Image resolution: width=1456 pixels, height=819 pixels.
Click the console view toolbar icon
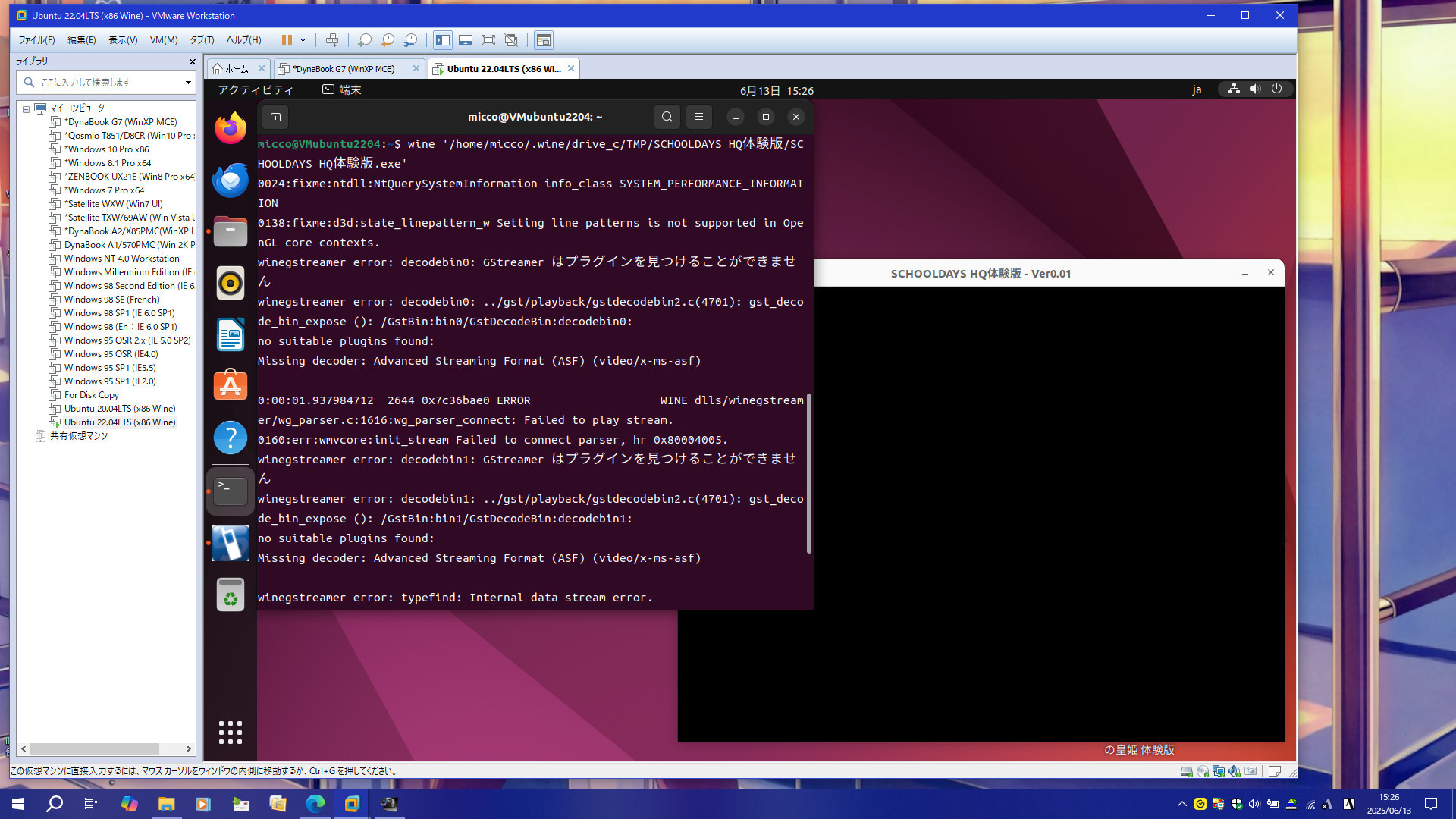point(544,40)
